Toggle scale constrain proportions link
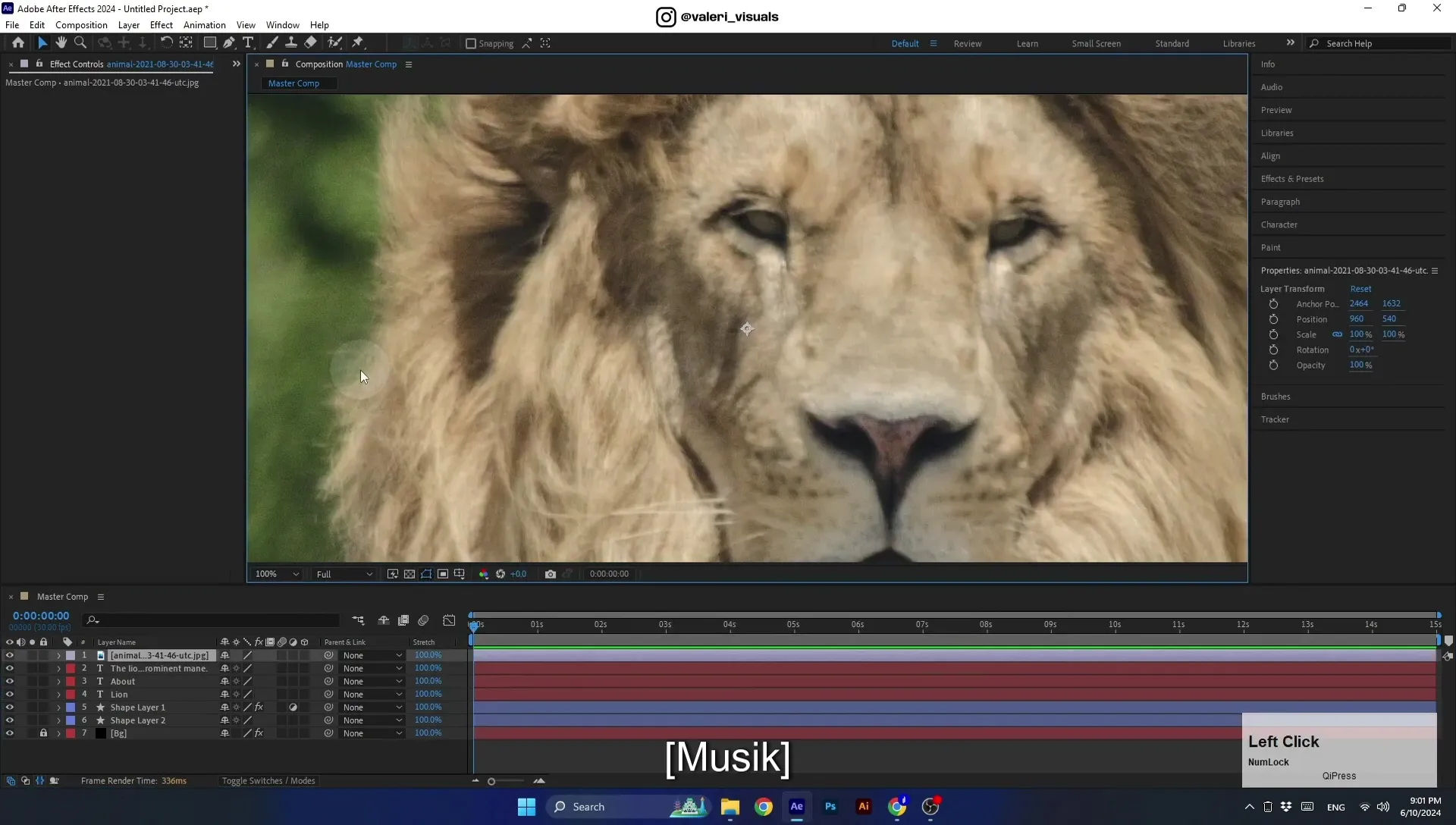Image resolution: width=1456 pixels, height=825 pixels. pos(1337,334)
